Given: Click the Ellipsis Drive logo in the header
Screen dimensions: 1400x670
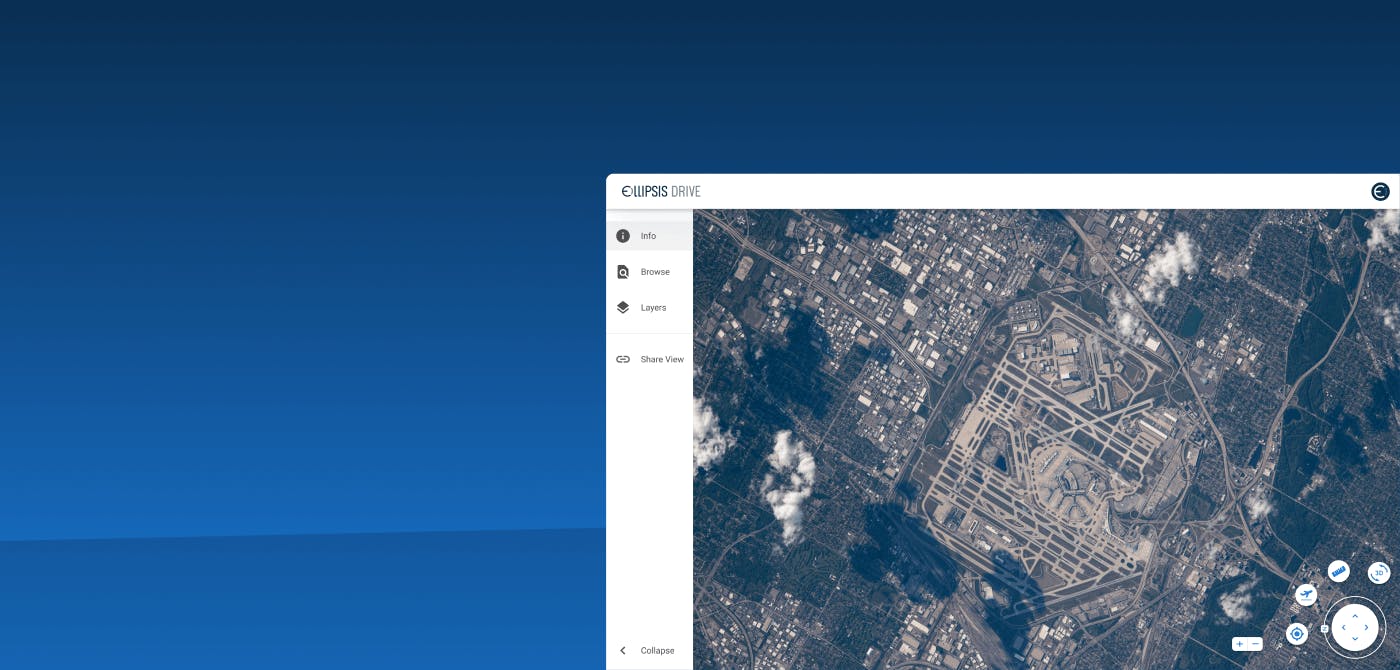Looking at the screenshot, I should point(660,191).
